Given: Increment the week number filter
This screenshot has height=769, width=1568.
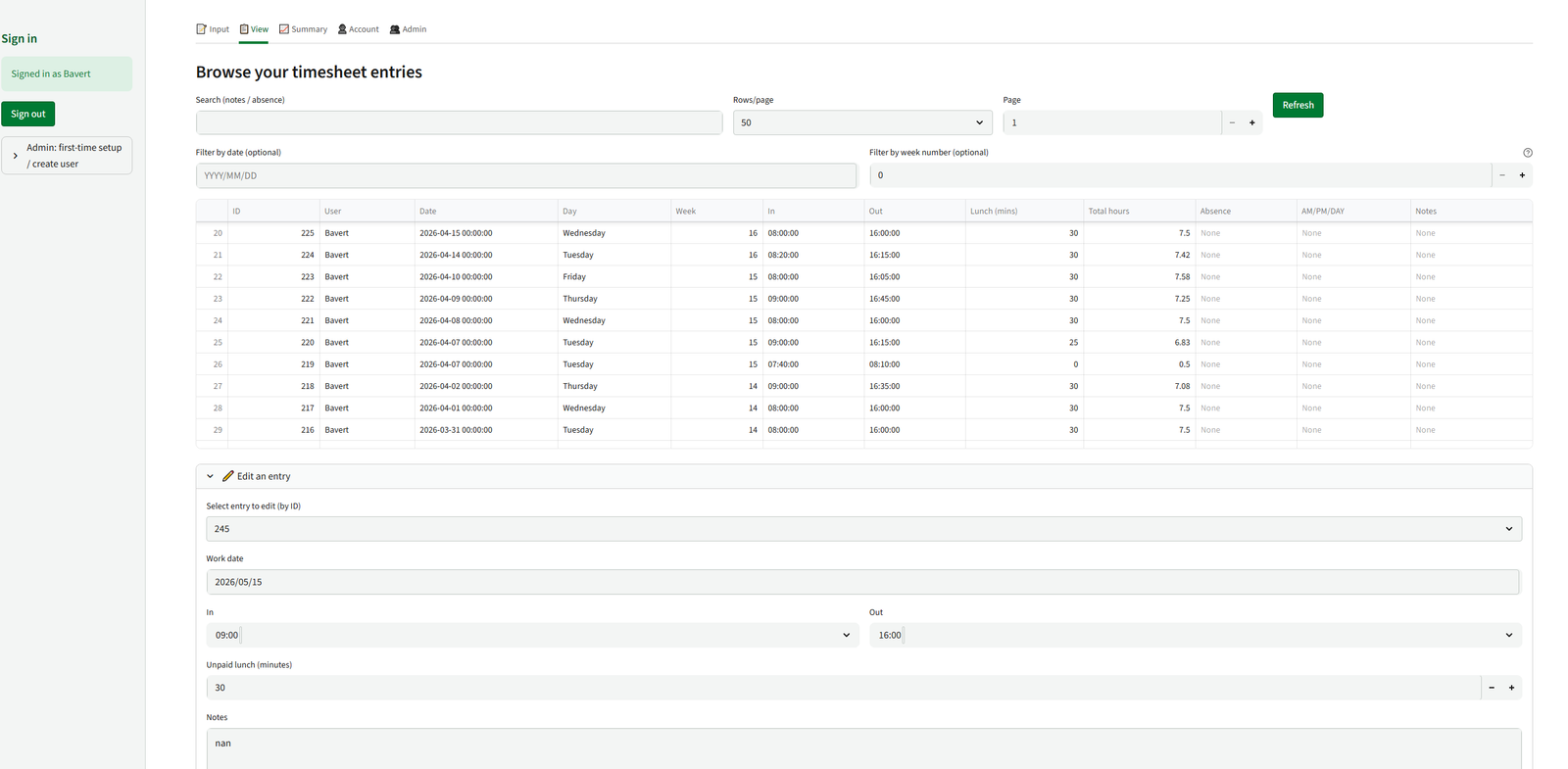Looking at the screenshot, I should point(1522,175).
